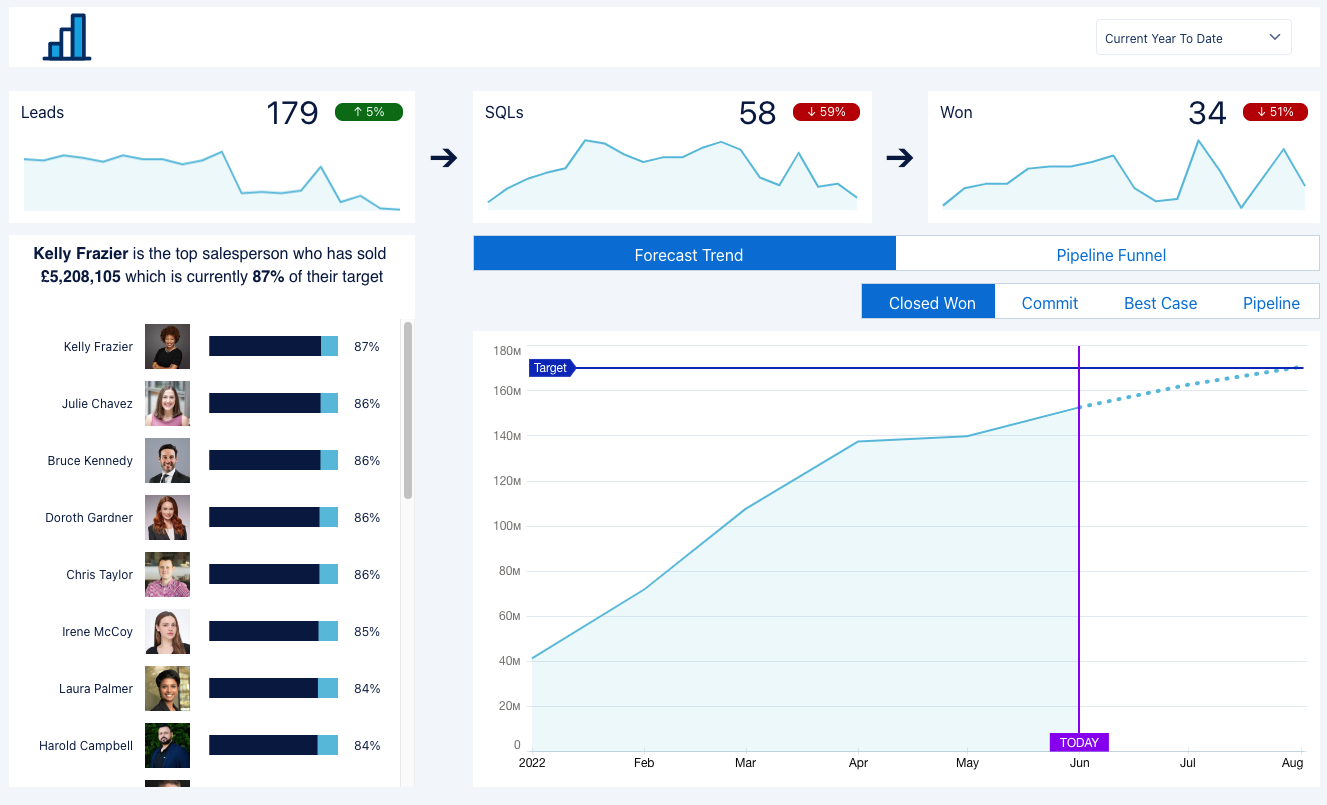Click the arrow between SQLs and Won

point(900,158)
